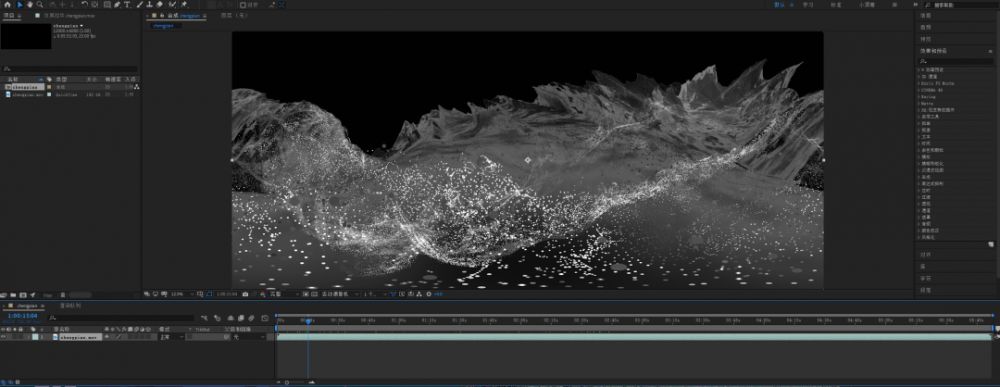The height and width of the screenshot is (387, 1000).
Task: Toggle the hide shy layers switch in timeline
Action: pos(231,318)
